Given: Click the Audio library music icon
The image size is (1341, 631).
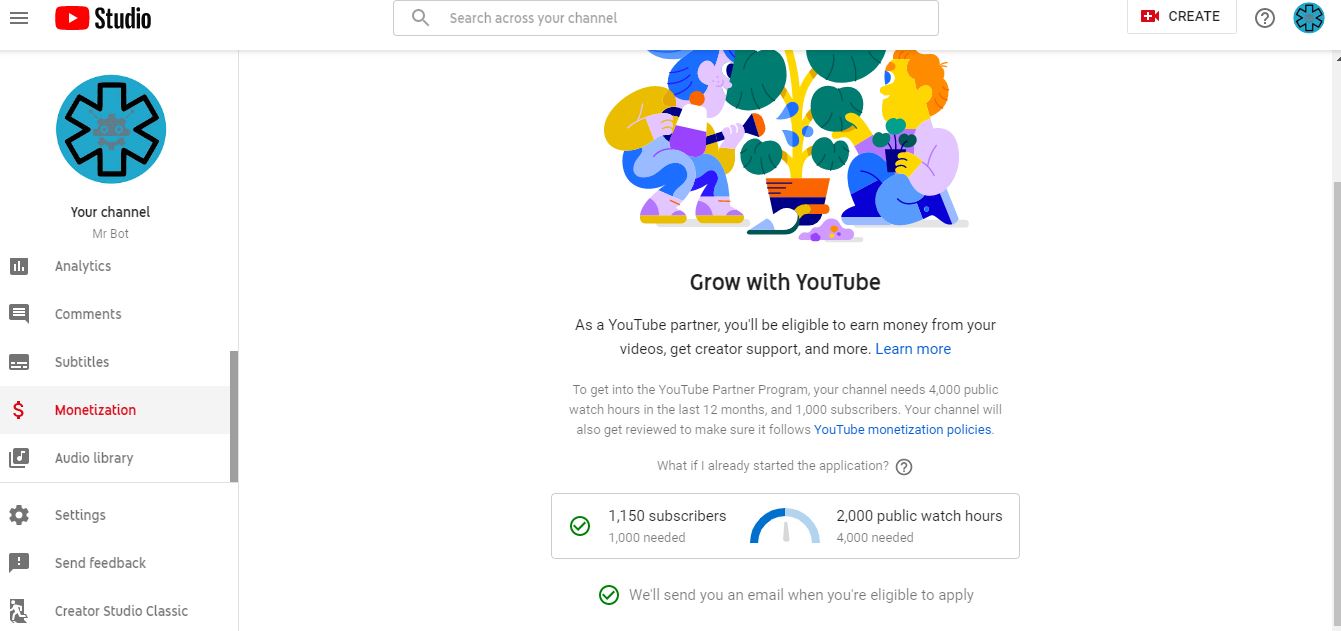Looking at the screenshot, I should click(x=19, y=458).
